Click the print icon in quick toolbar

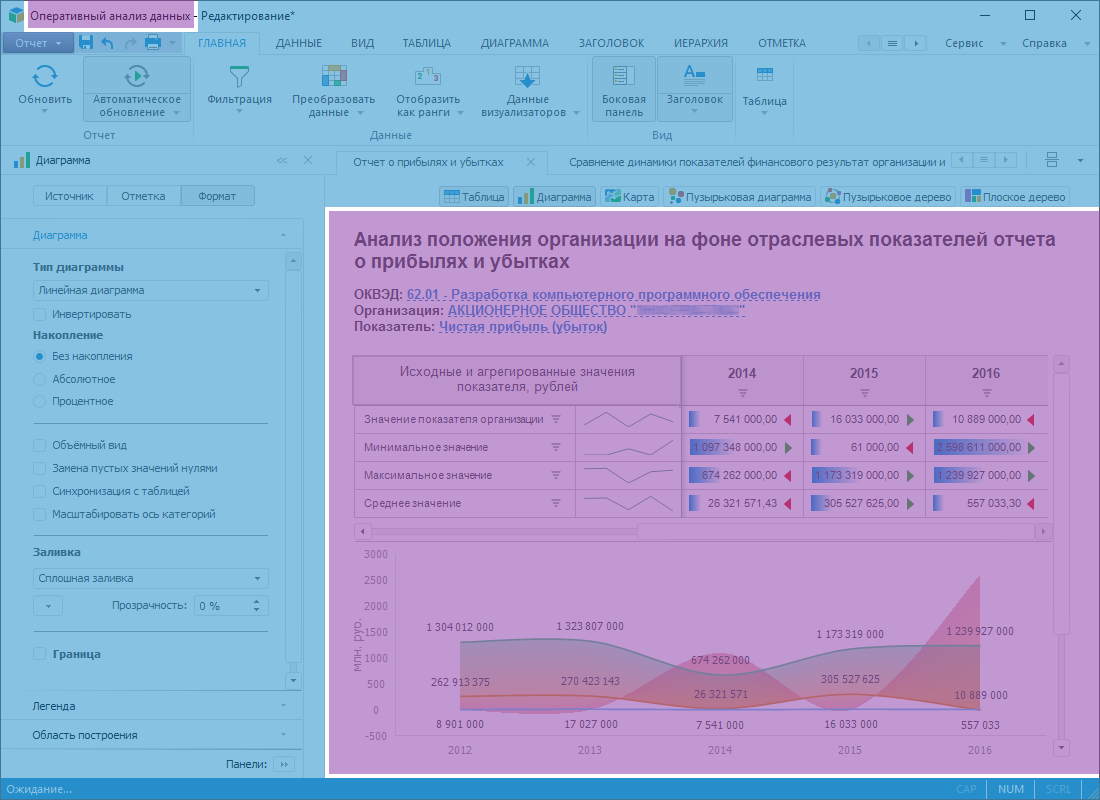point(153,43)
